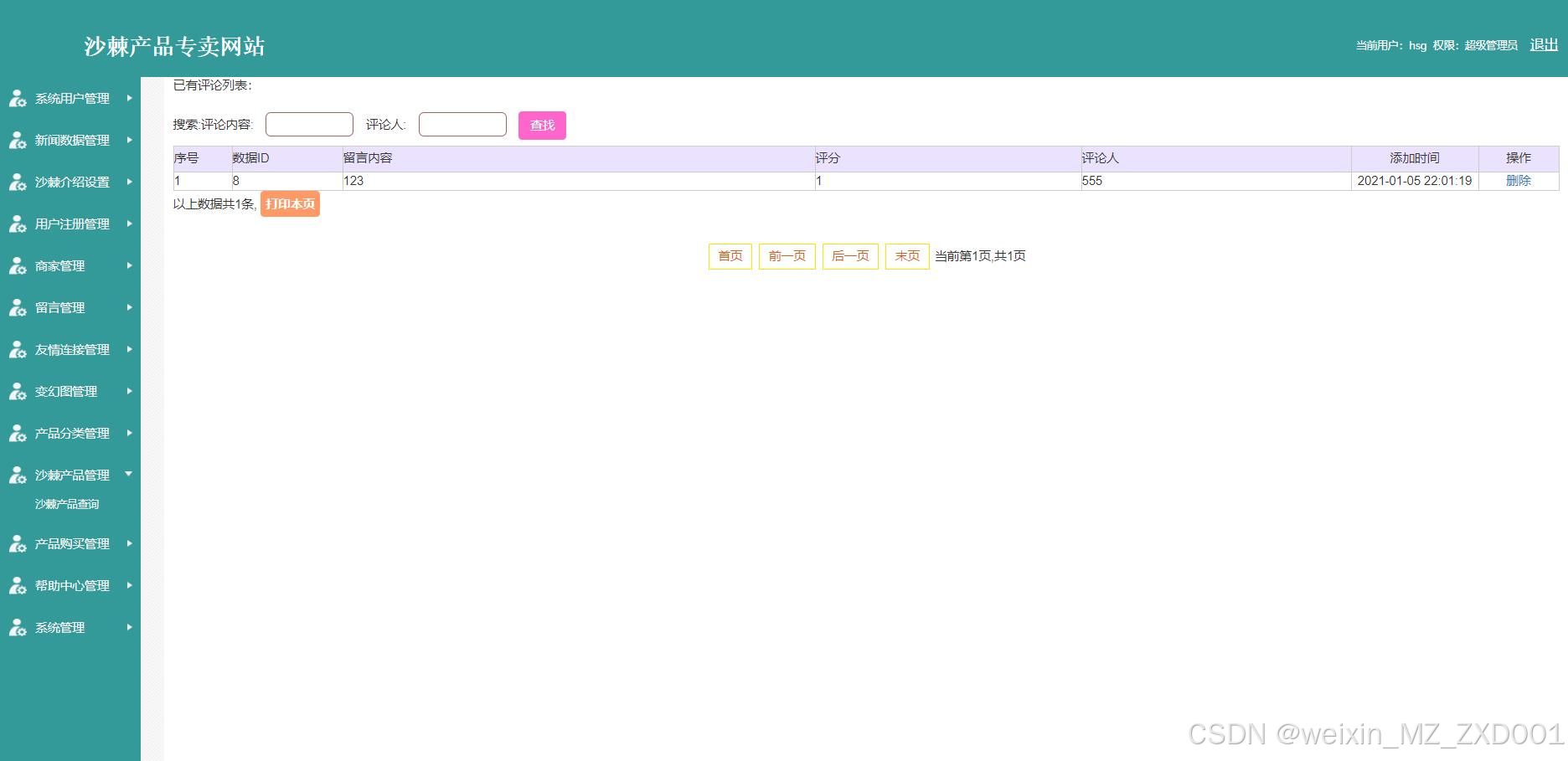
Task: Select the timestamp 2021-01-05 22:01:19 cell
Action: (1415, 181)
